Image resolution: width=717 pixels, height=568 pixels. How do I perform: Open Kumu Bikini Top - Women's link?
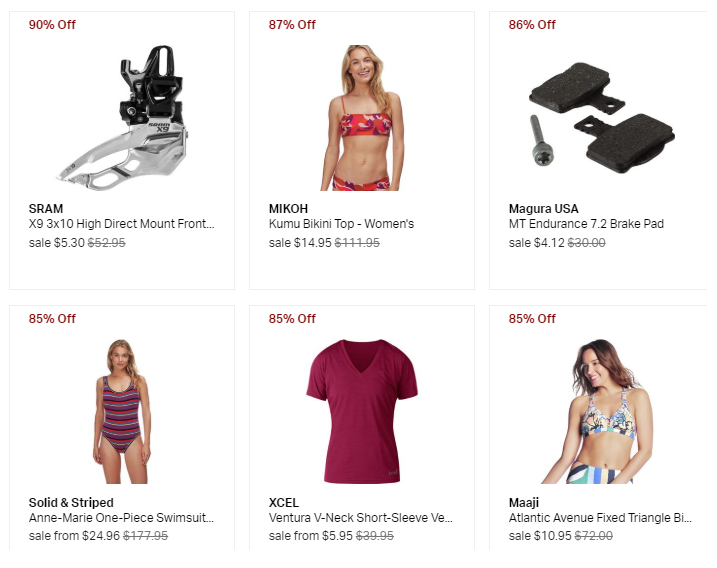pyautogui.click(x=341, y=224)
